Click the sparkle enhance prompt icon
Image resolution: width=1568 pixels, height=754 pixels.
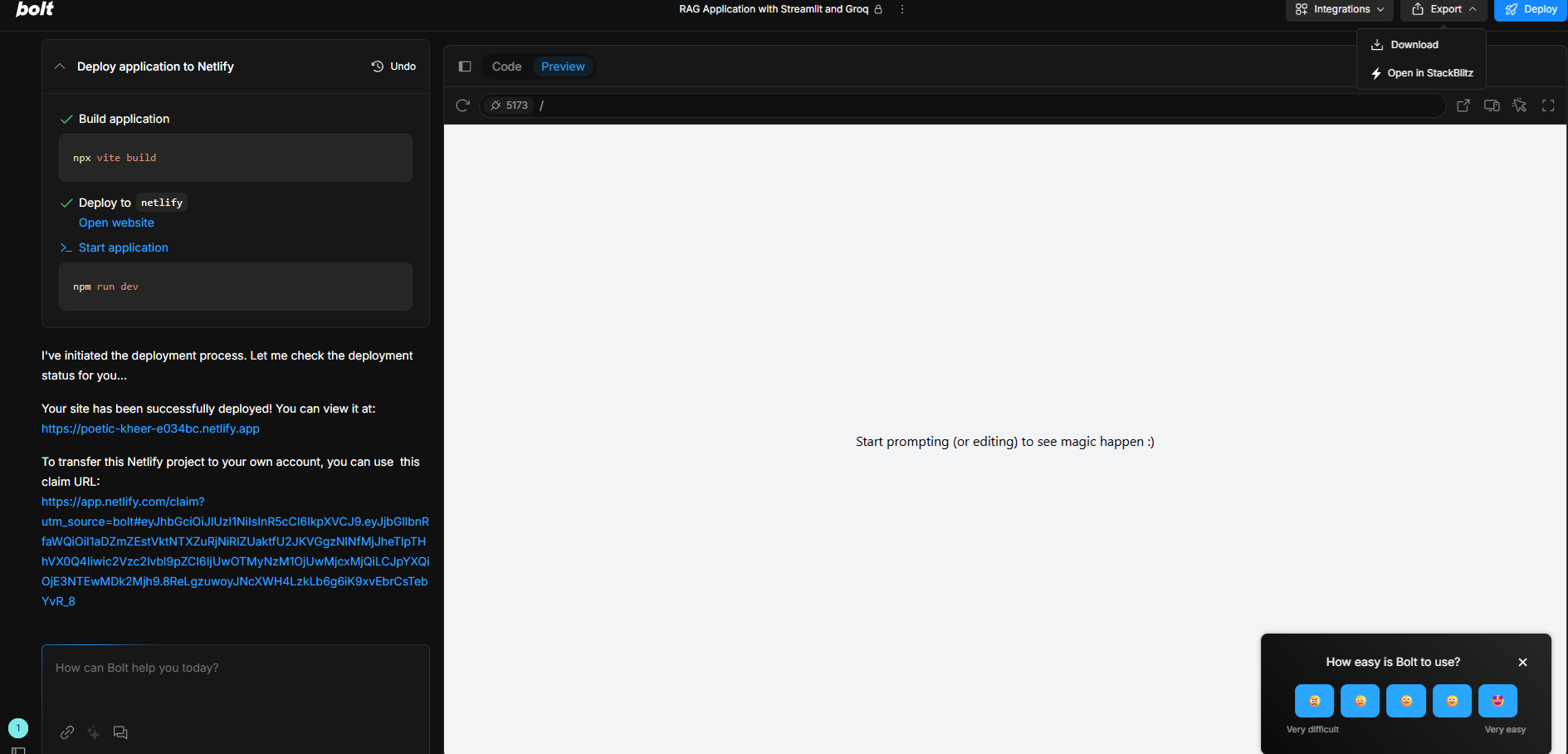point(94,732)
